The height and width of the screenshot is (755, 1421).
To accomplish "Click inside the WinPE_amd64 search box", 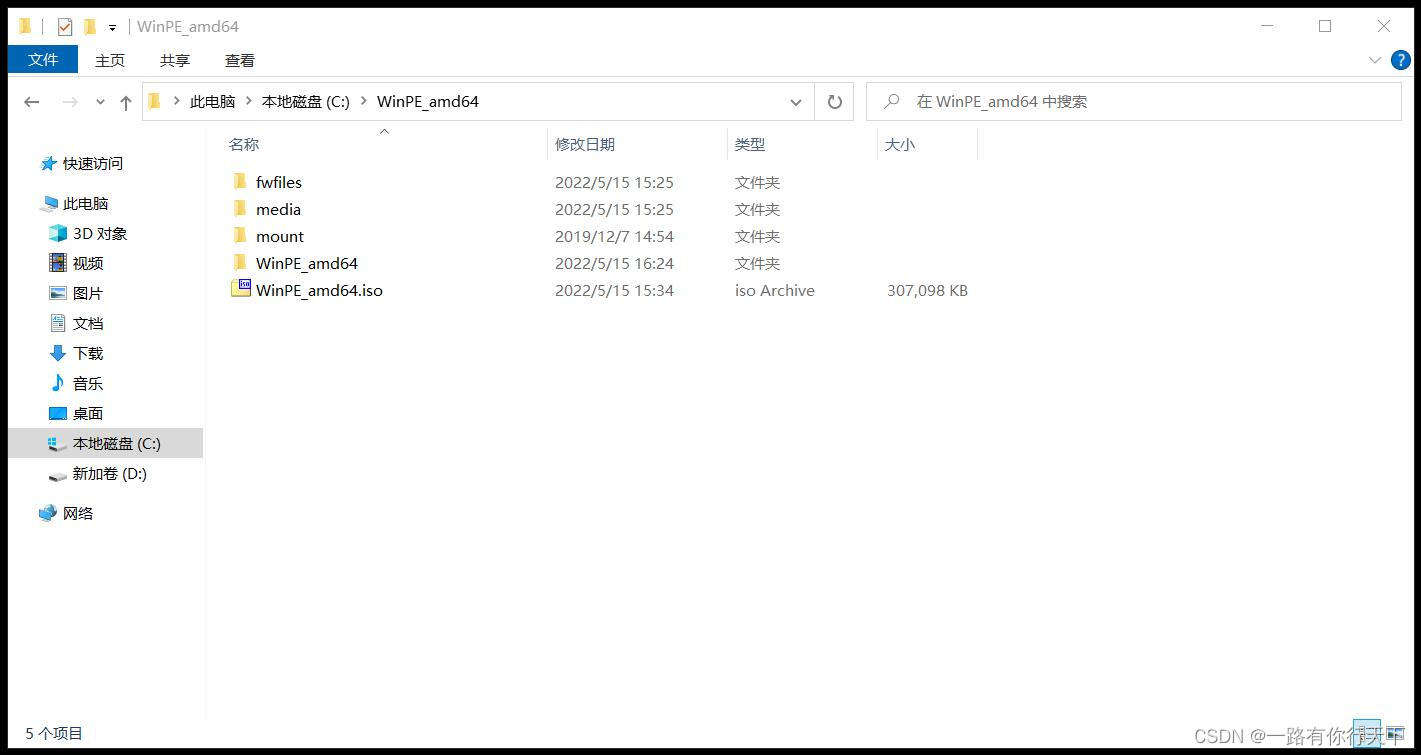I will tap(1050, 101).
